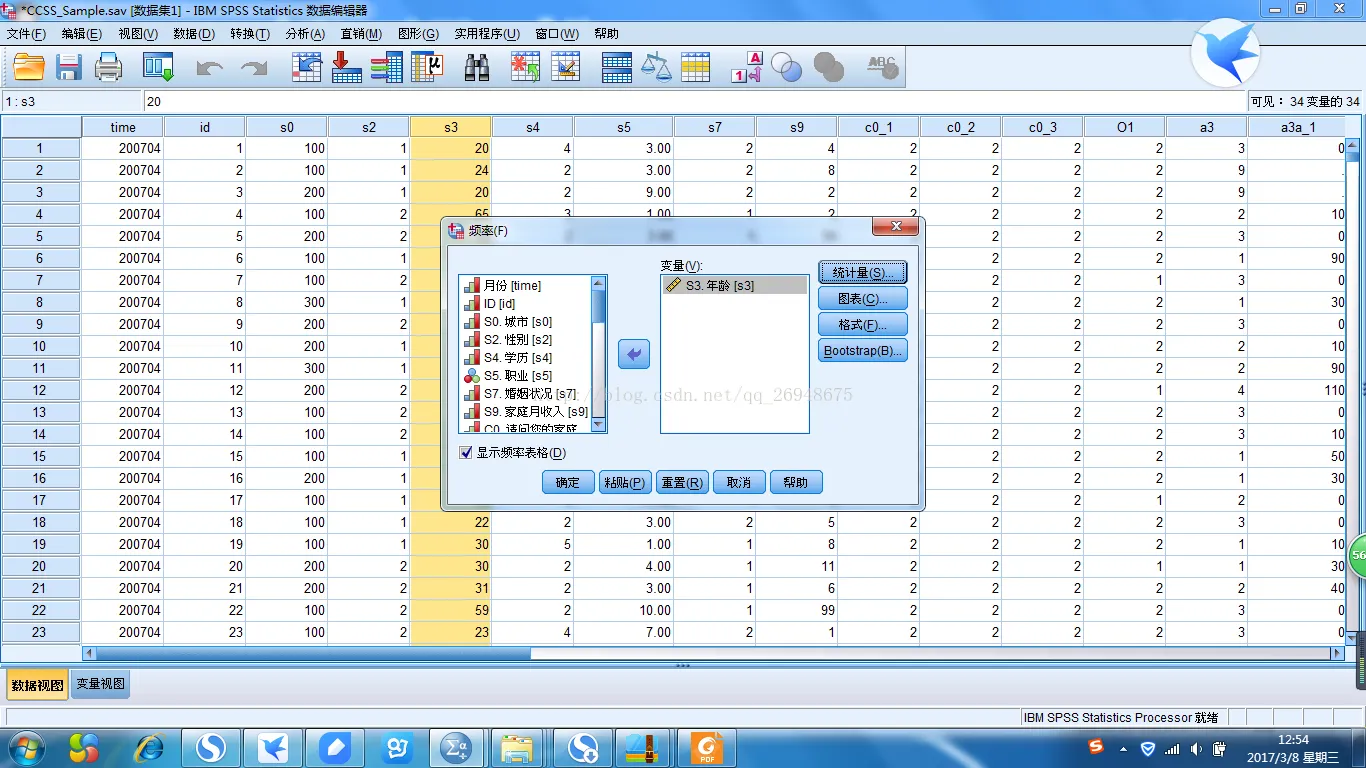
Task: Click the Undo arrow icon
Action: (210, 68)
